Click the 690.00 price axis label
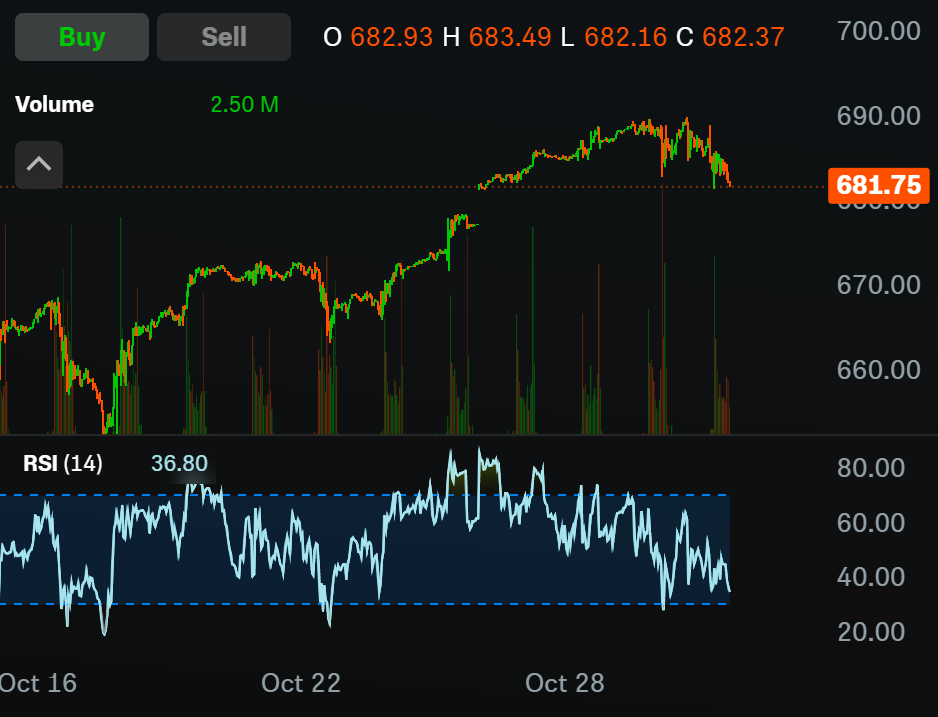This screenshot has width=938, height=717. coord(878,116)
